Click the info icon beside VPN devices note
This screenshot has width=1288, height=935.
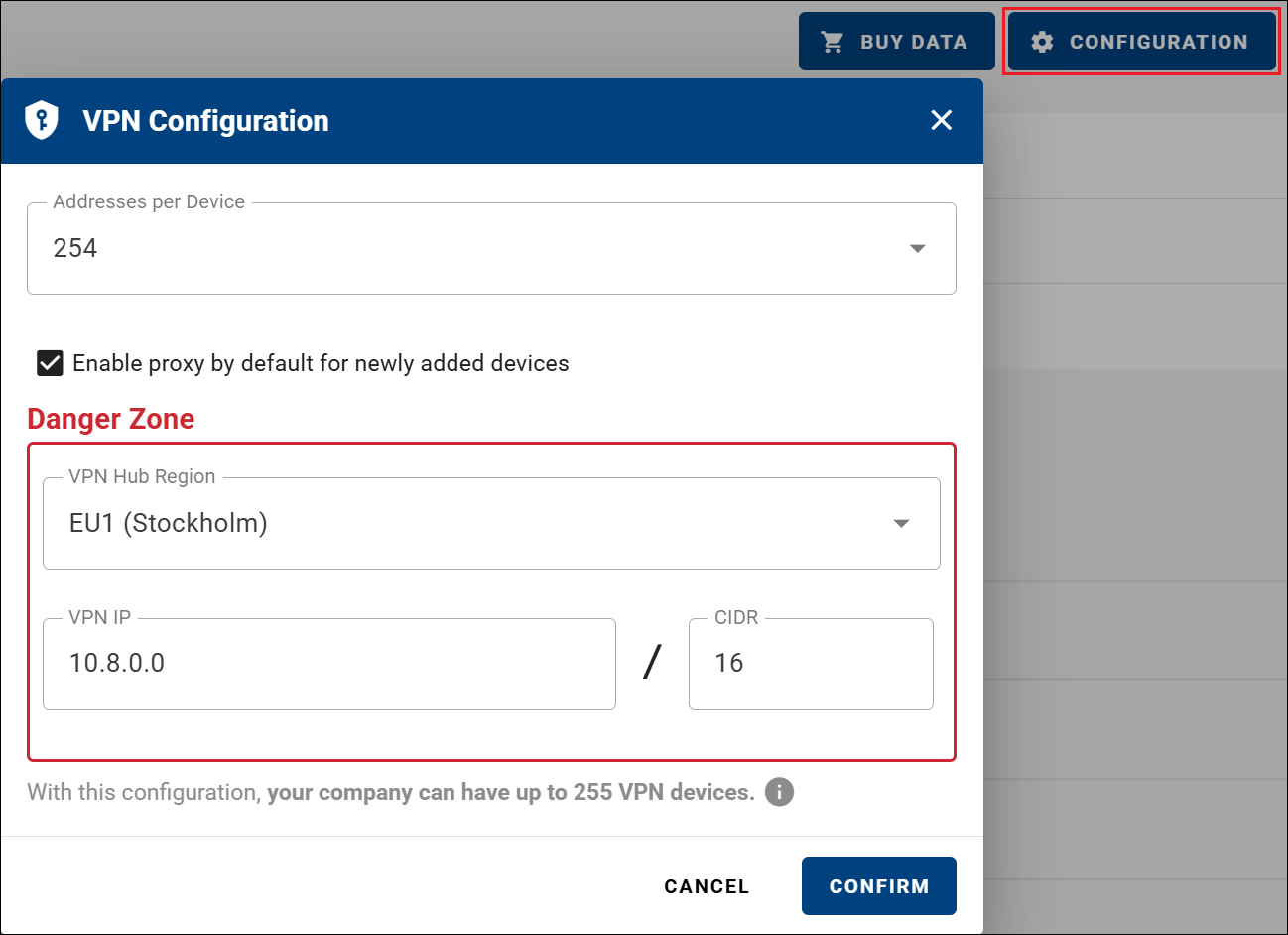click(779, 792)
